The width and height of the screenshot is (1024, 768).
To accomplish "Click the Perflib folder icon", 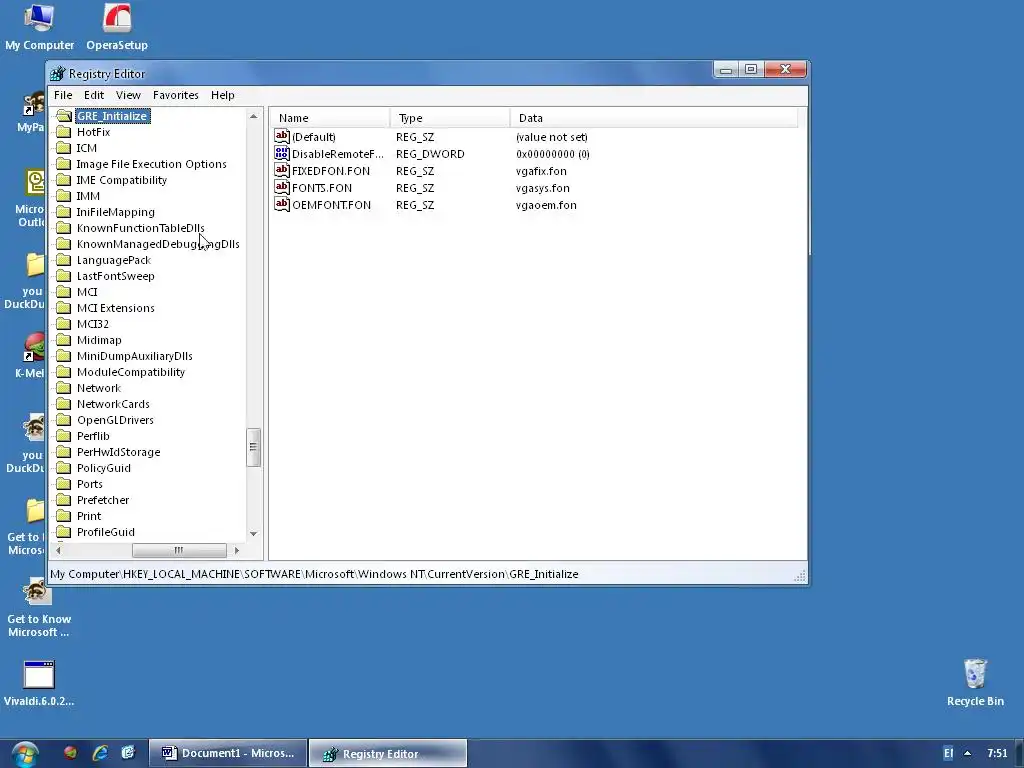I will pos(63,436).
